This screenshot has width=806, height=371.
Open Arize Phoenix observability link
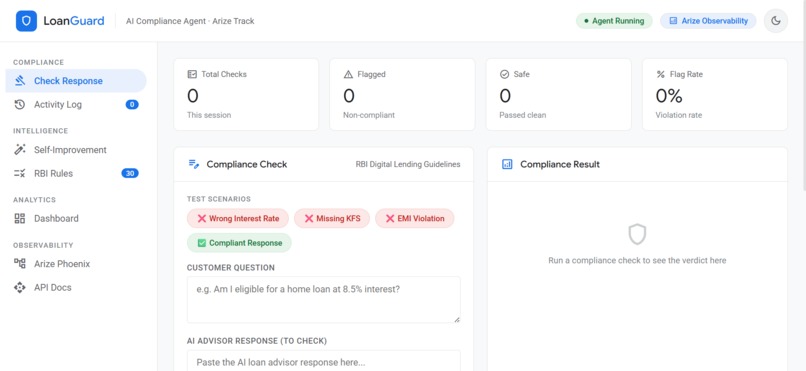tap(76, 264)
